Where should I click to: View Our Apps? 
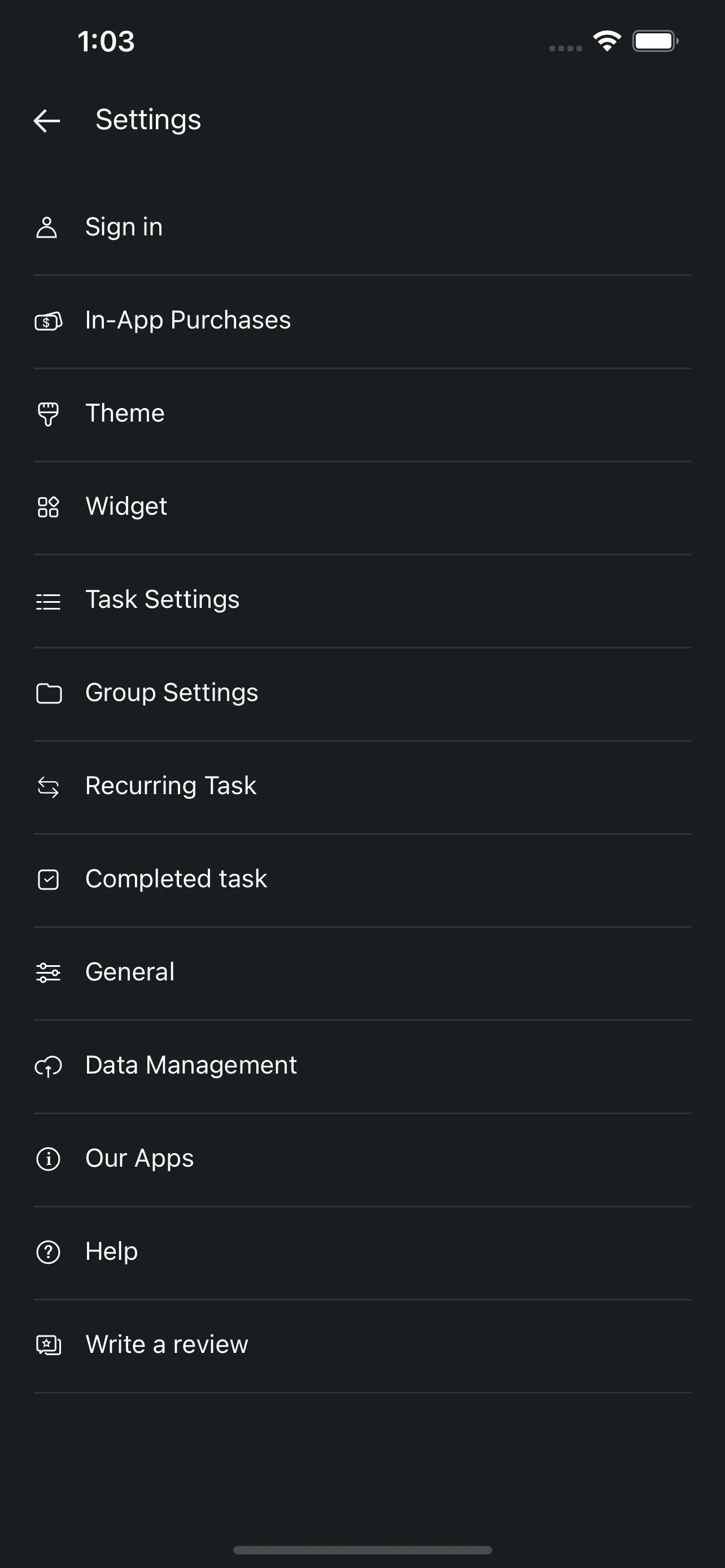point(362,1159)
